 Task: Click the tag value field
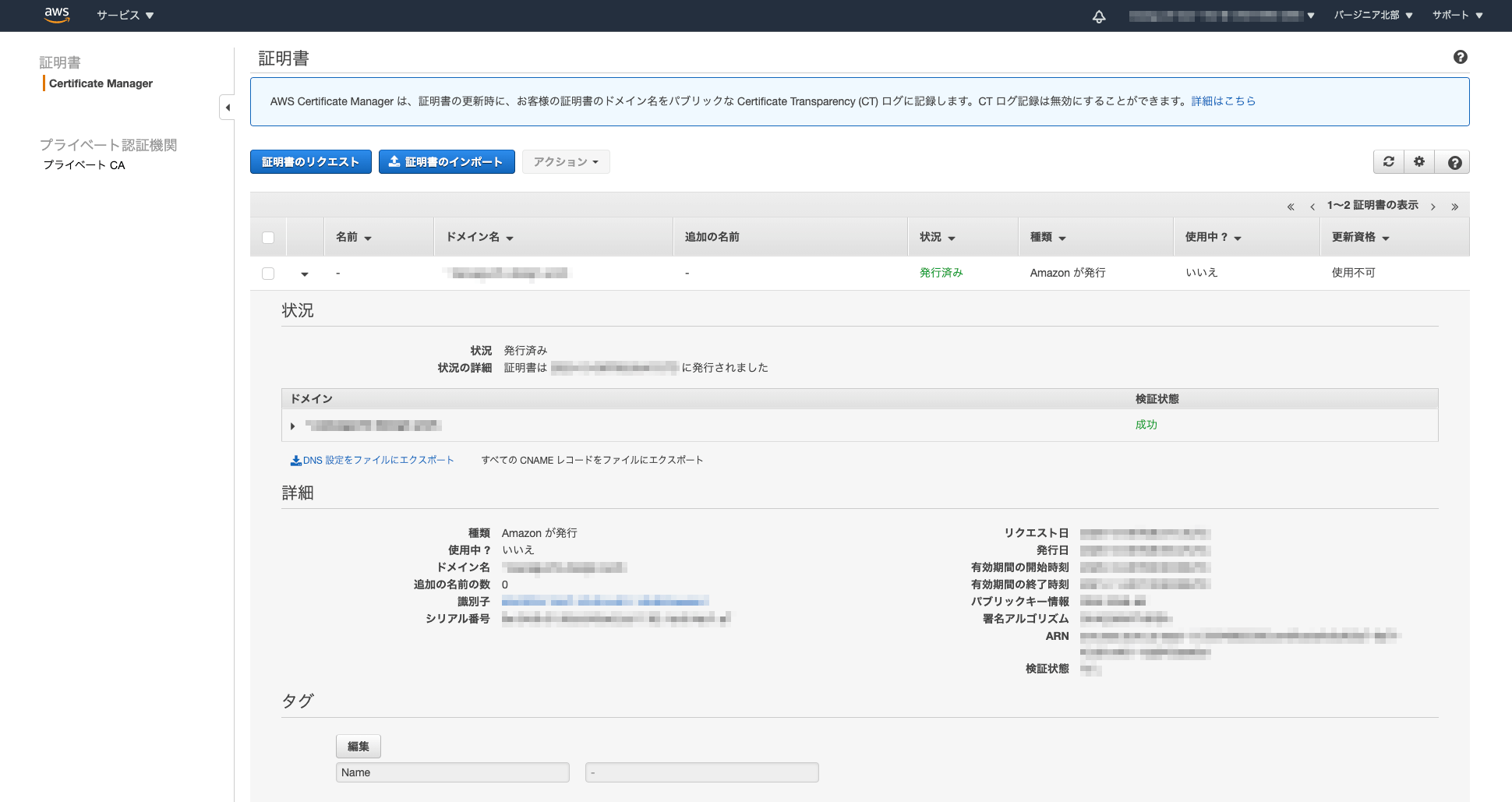pos(702,772)
